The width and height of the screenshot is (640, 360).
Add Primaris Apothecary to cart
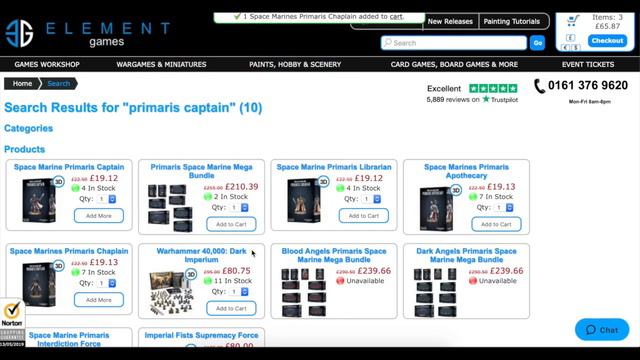coord(496,224)
